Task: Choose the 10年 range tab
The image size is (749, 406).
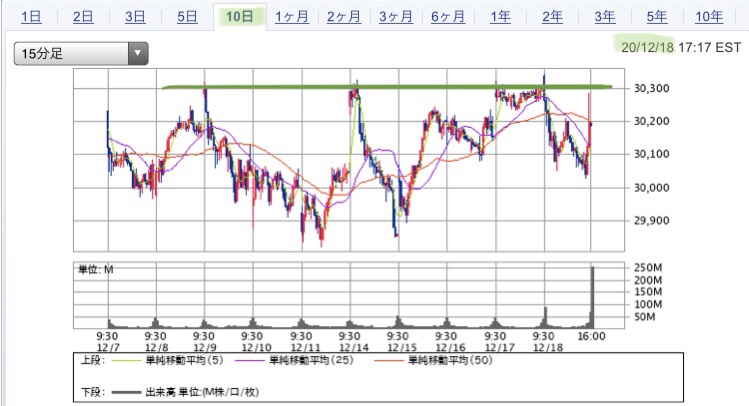Action: pyautogui.click(x=709, y=17)
